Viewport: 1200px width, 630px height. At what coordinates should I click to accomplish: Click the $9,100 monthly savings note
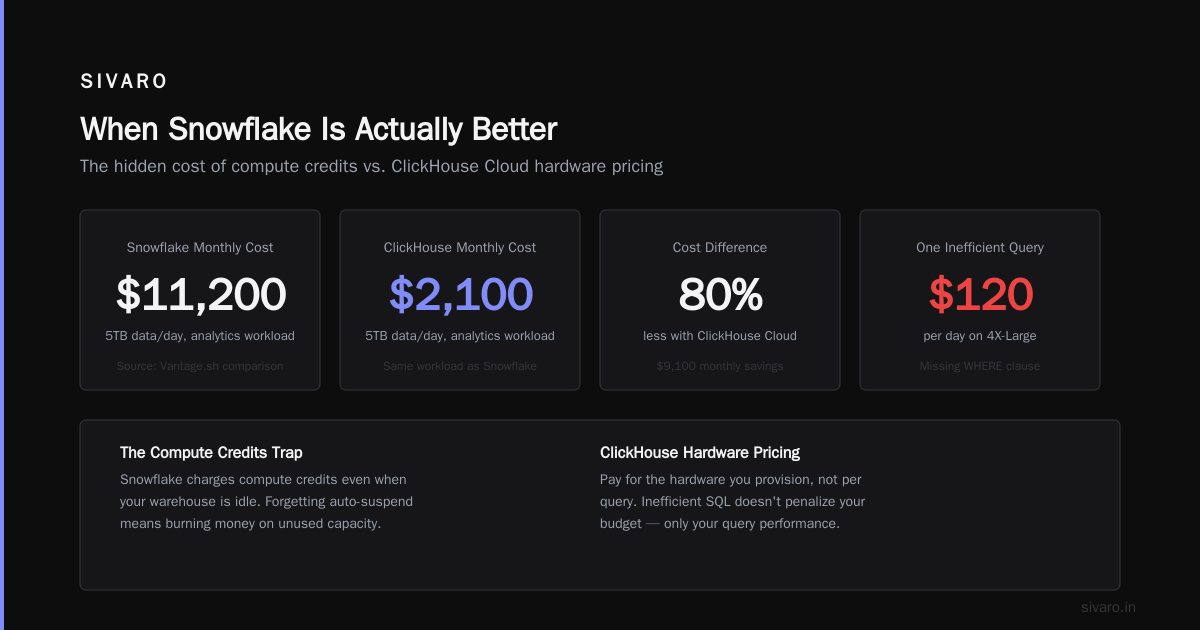[720, 366]
